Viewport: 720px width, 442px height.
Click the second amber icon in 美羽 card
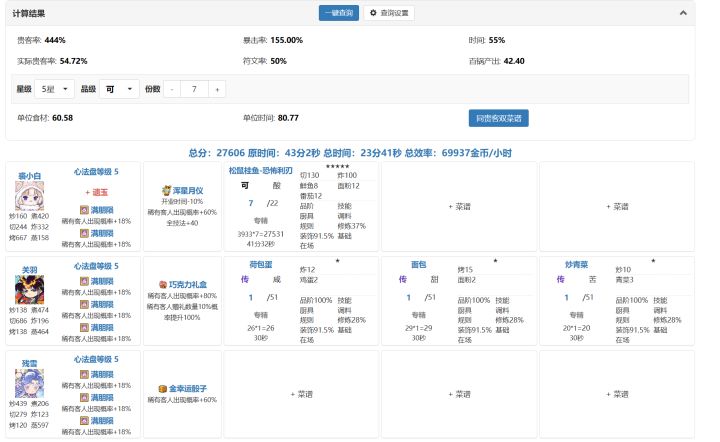tap(84, 304)
